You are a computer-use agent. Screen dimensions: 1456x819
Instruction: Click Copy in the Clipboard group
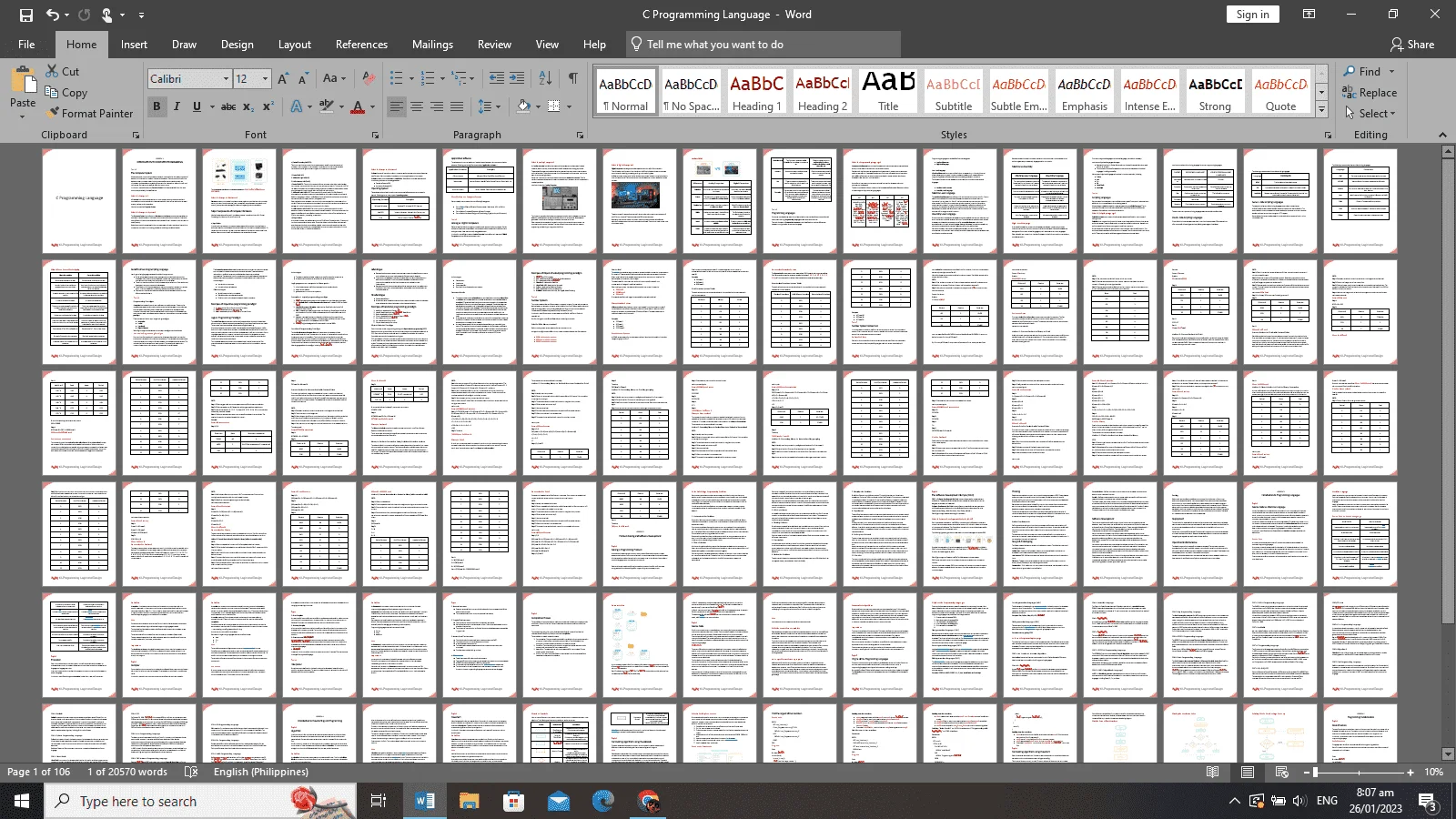(x=66, y=92)
